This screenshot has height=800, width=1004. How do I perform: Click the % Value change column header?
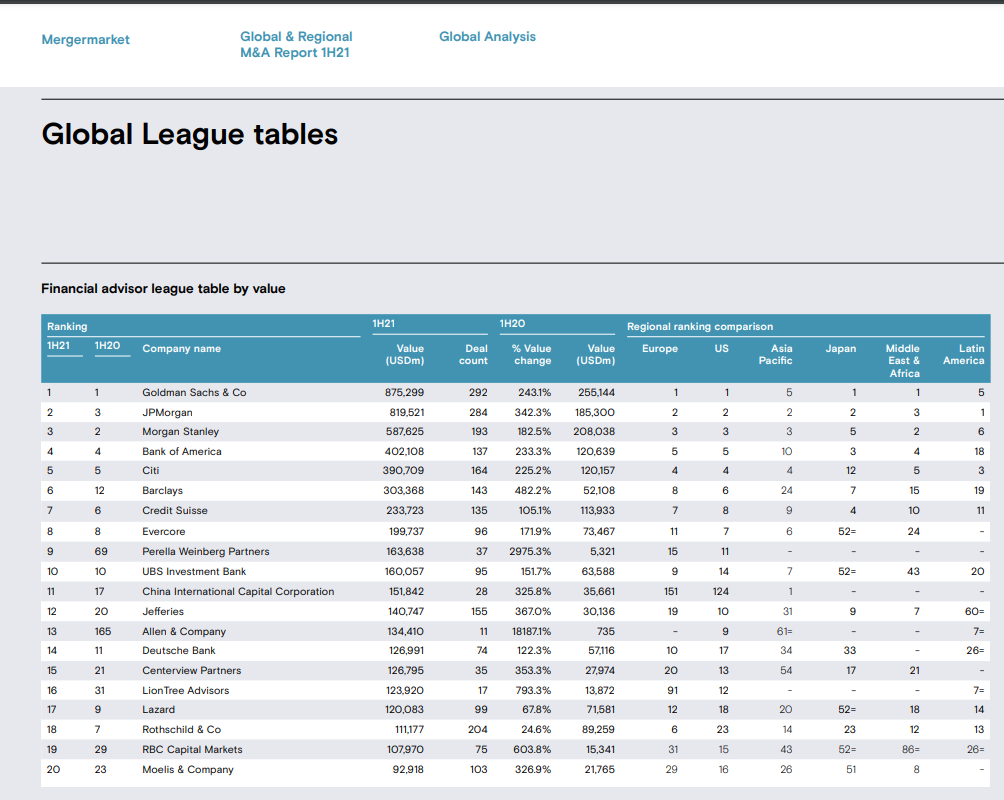(532, 354)
